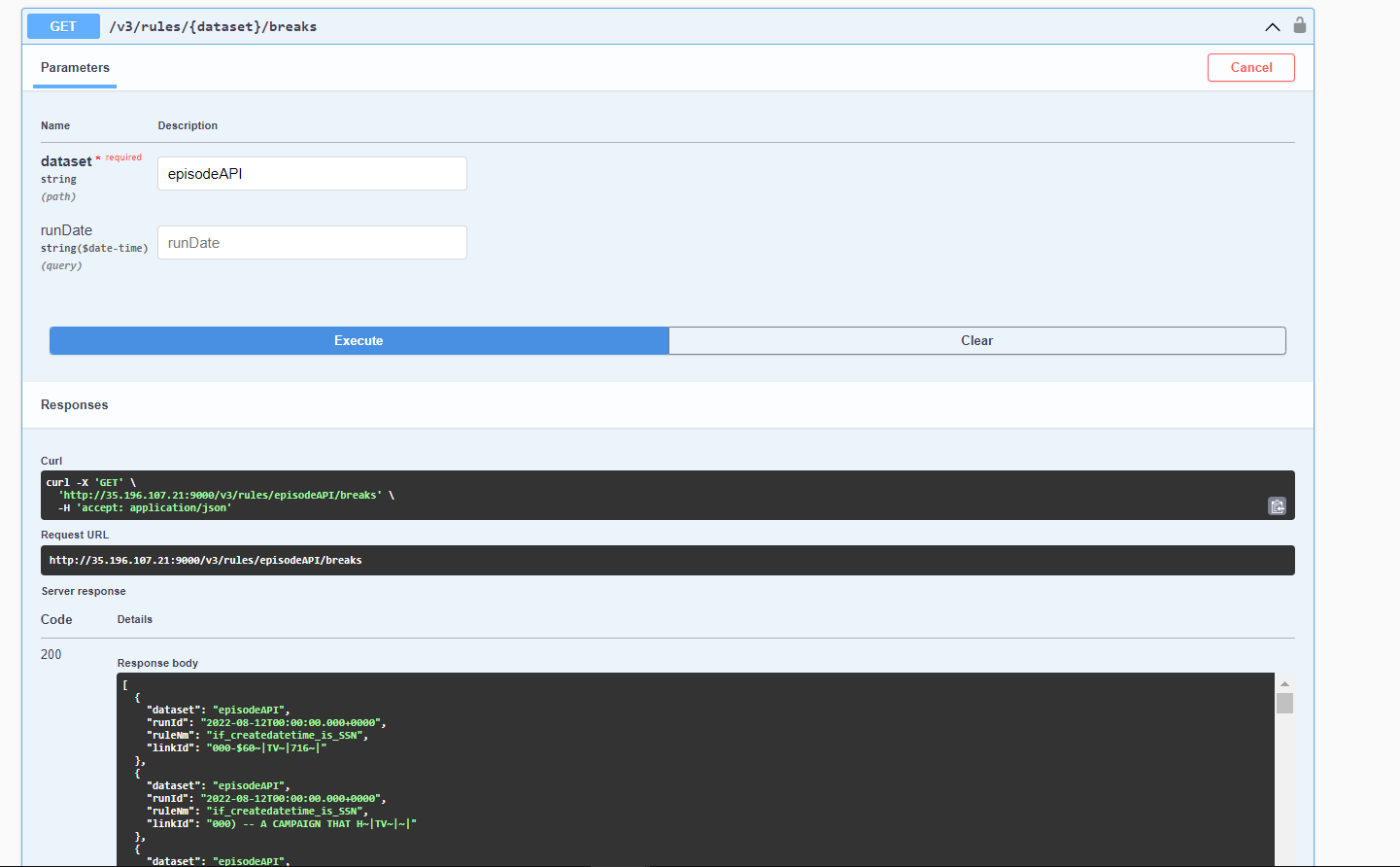The image size is (1400, 867).
Task: Click the Description column header
Action: point(188,125)
